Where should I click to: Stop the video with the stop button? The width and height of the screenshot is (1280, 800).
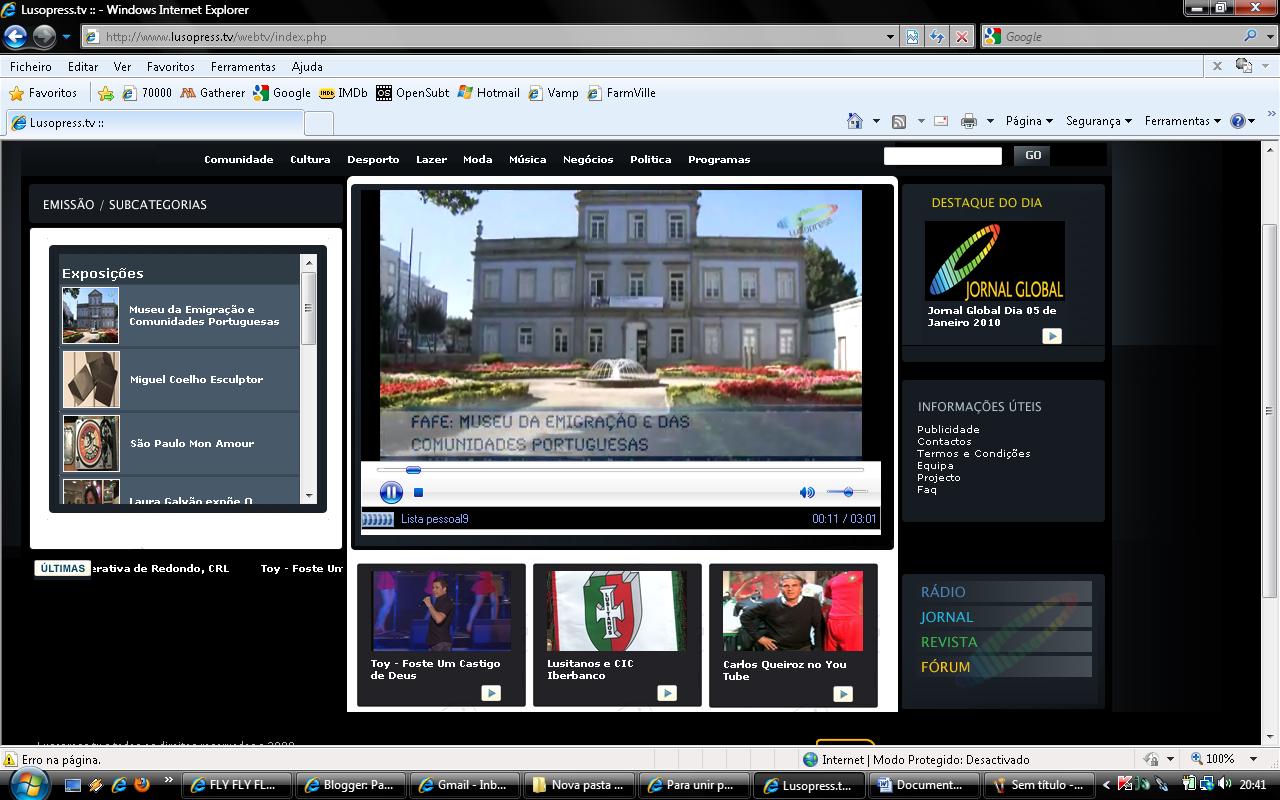pyautogui.click(x=419, y=492)
